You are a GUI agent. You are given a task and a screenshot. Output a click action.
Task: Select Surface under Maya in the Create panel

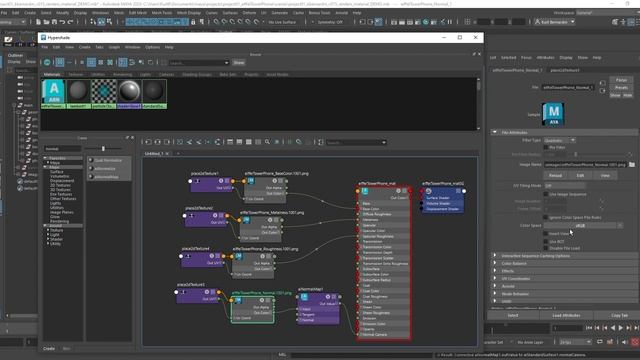pos(57,172)
